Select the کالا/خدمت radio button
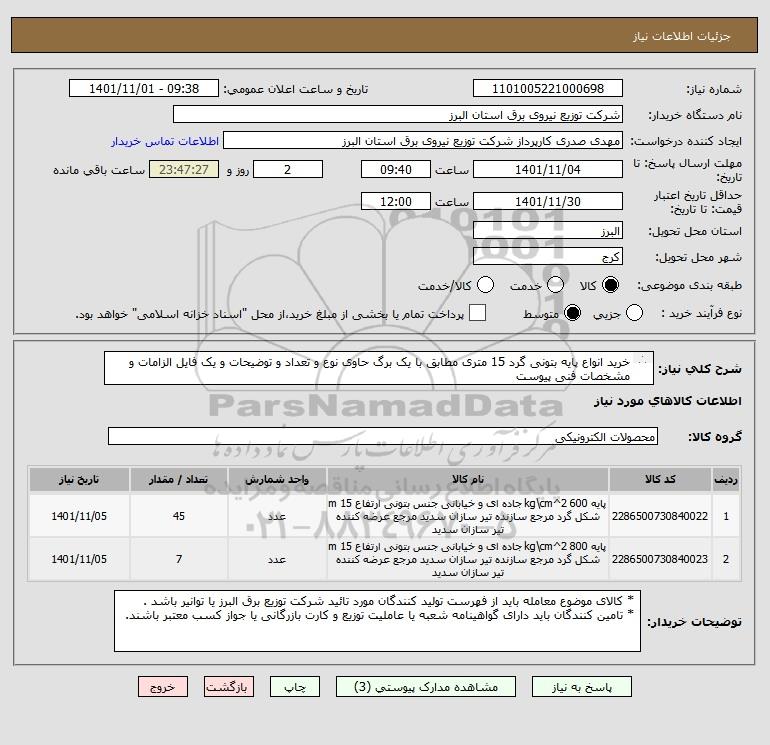770x745 pixels. (486, 285)
